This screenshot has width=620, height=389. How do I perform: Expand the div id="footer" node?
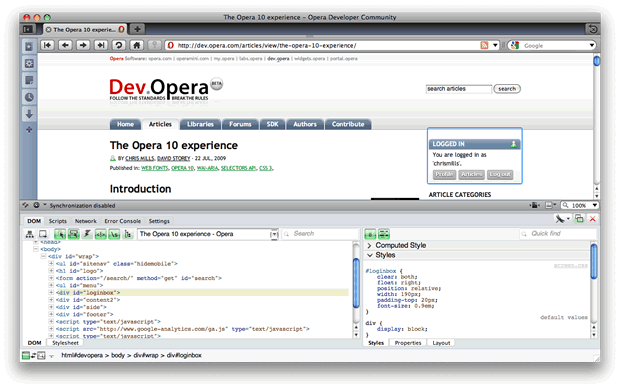(51, 314)
